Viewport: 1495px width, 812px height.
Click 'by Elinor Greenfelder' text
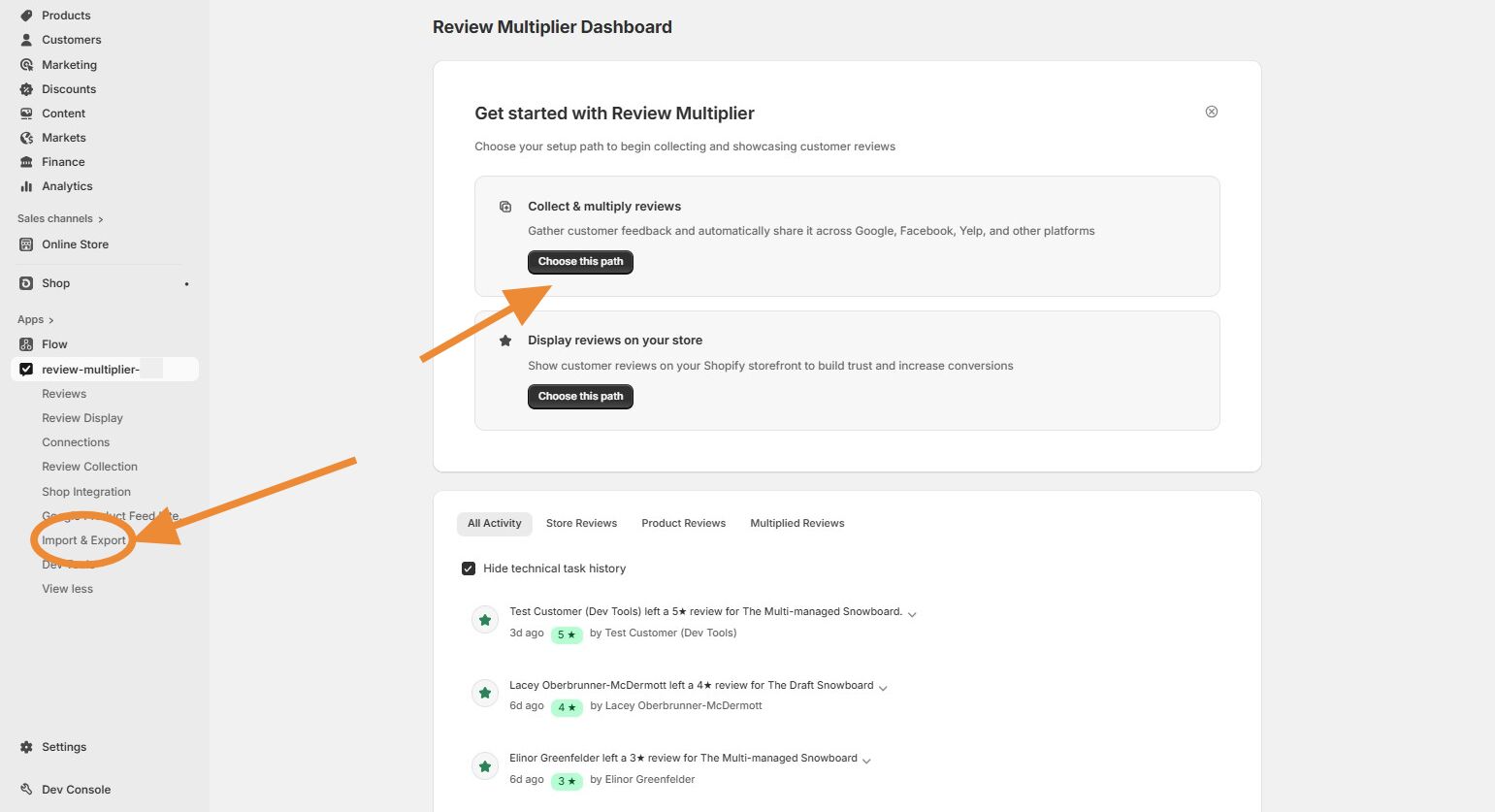click(642, 780)
